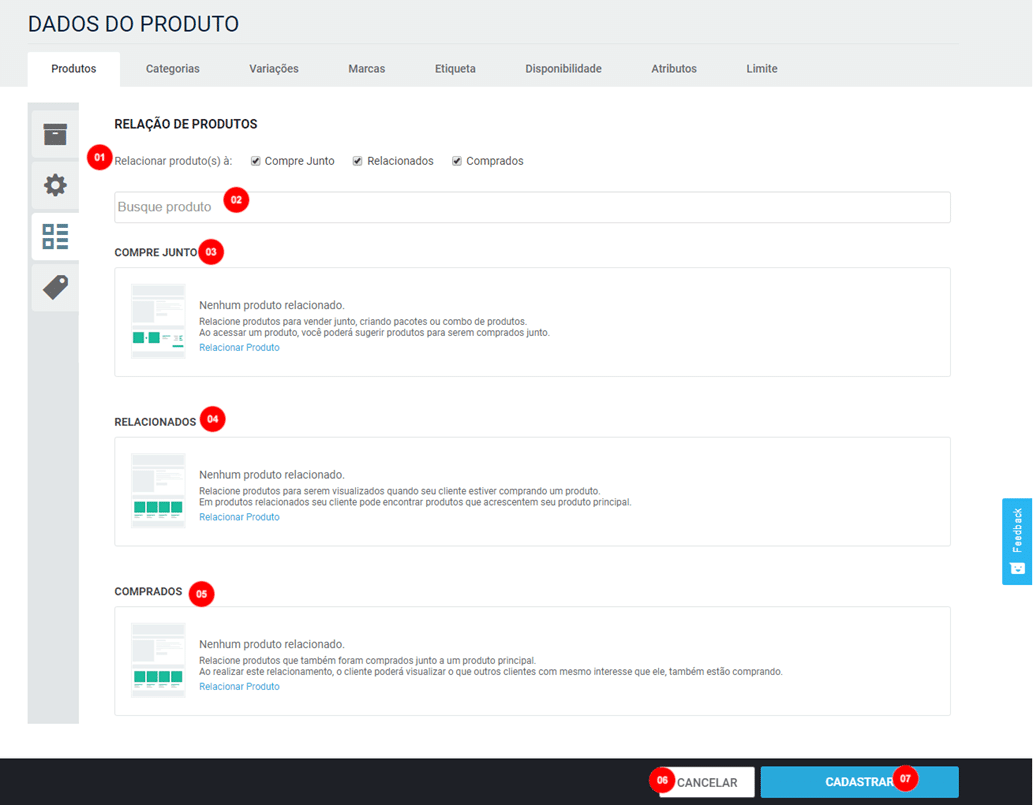Open the archive box sidebar icon

(55, 134)
